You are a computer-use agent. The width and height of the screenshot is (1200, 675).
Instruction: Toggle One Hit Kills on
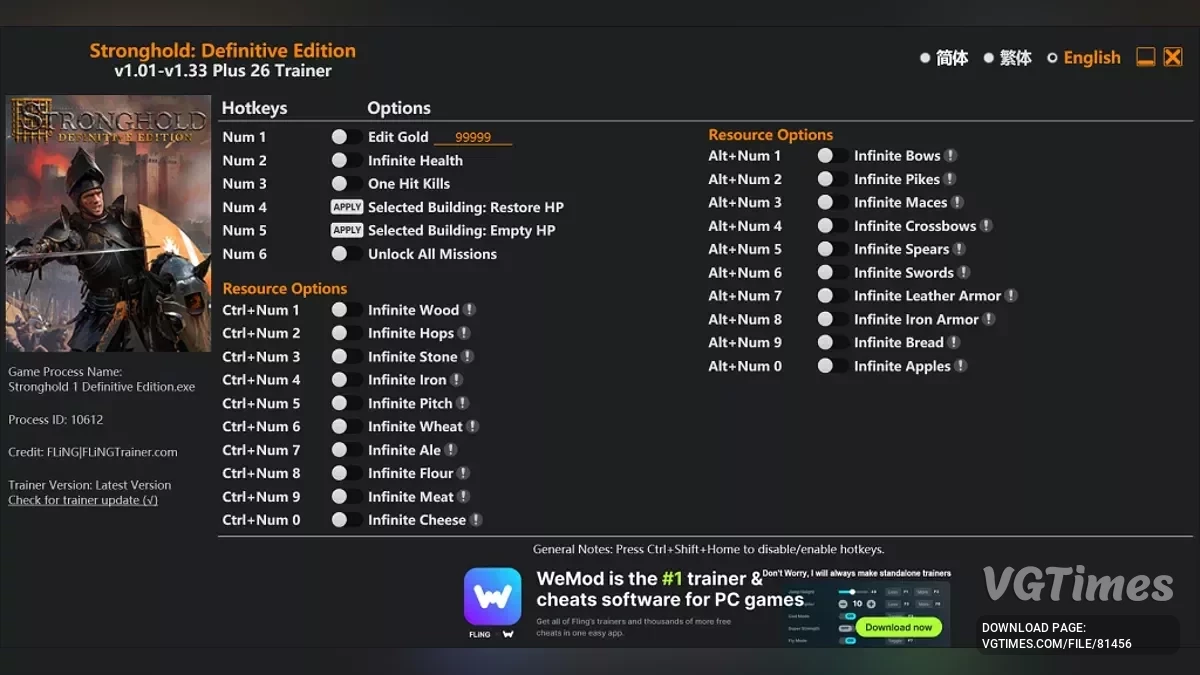[346, 184]
